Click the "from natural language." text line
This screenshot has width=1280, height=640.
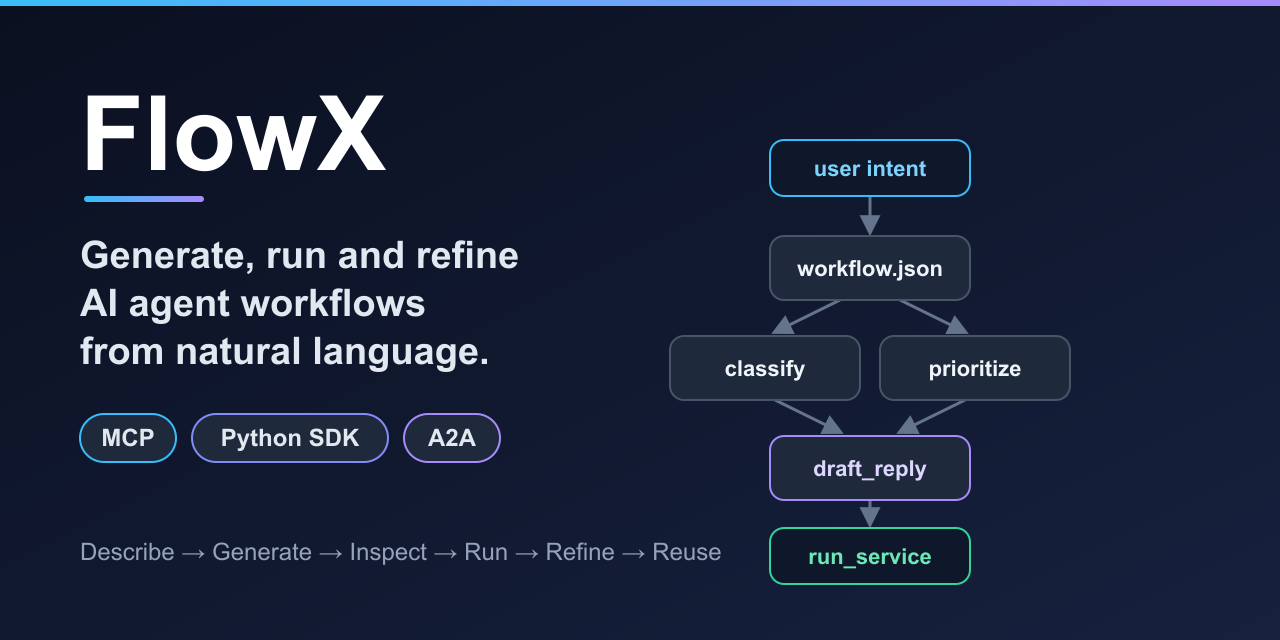coord(285,352)
